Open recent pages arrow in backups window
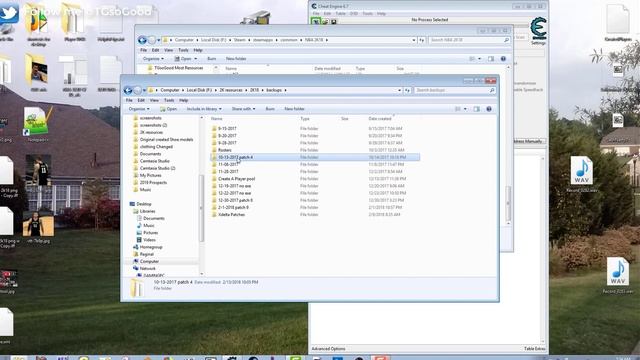The height and width of the screenshot is (360, 640). coord(144,90)
